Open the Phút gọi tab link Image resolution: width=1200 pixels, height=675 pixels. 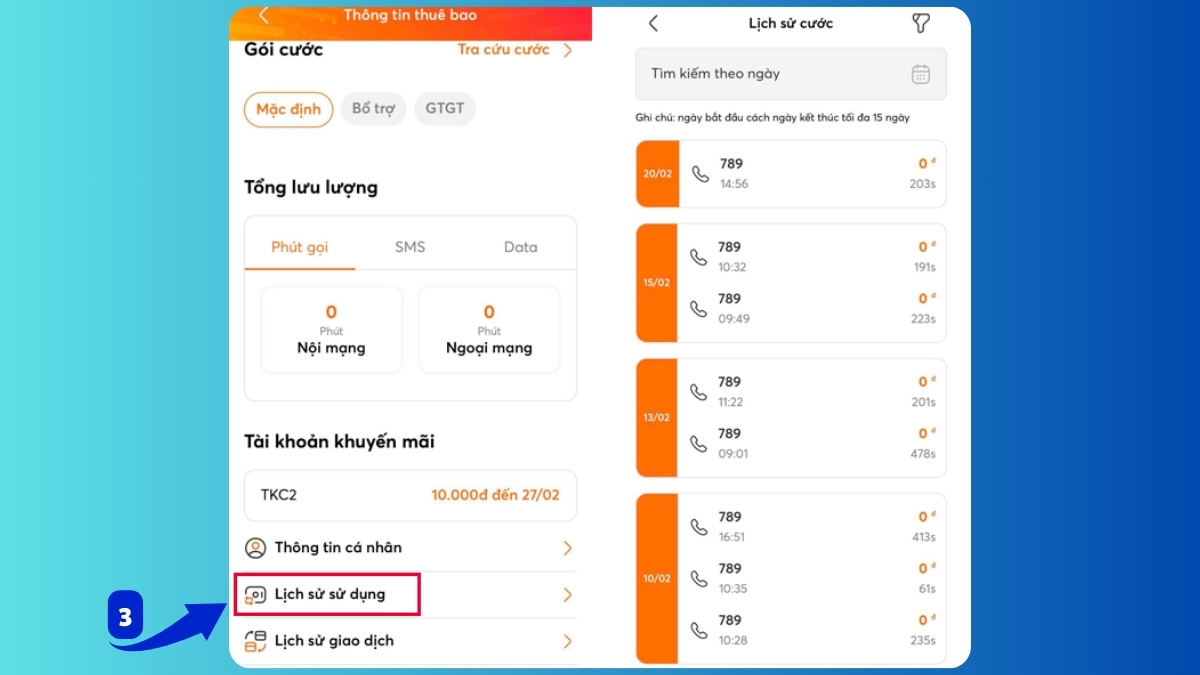(x=299, y=246)
